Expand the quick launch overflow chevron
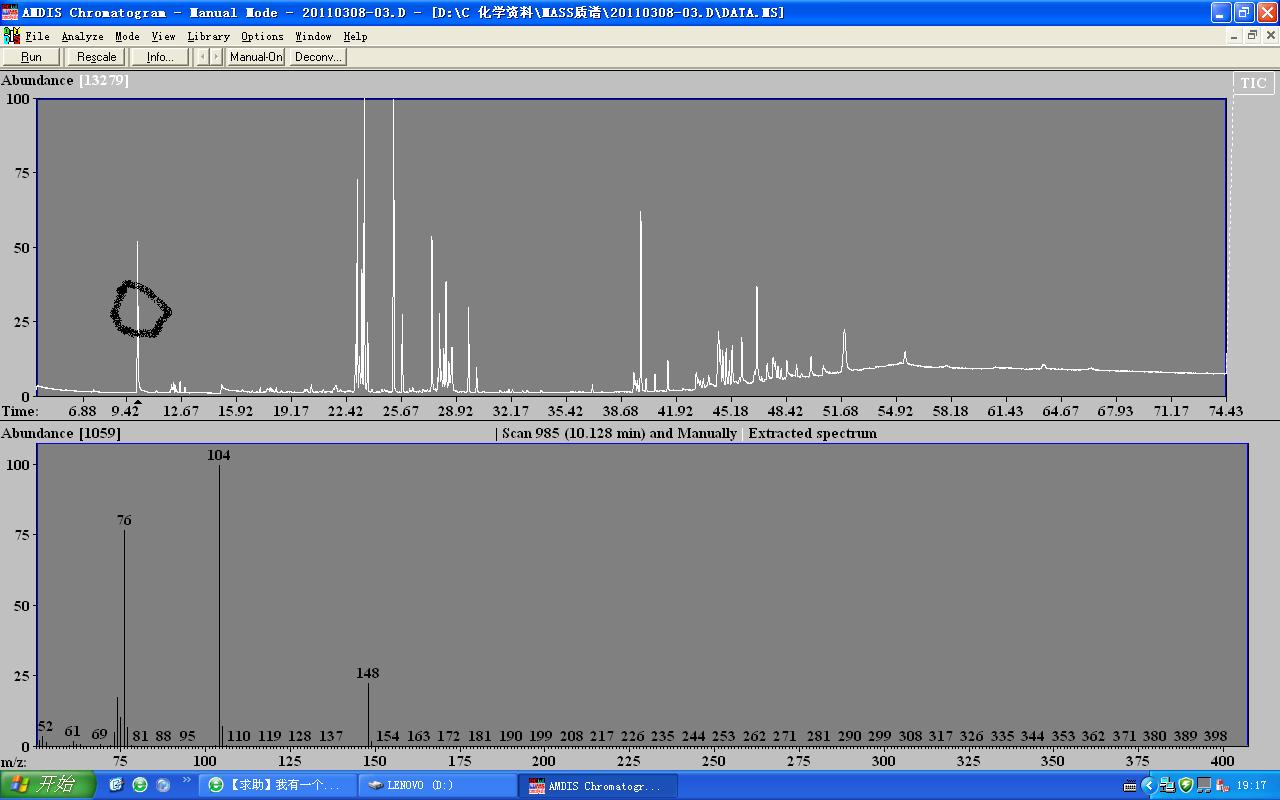The height and width of the screenshot is (800, 1280). (186, 780)
